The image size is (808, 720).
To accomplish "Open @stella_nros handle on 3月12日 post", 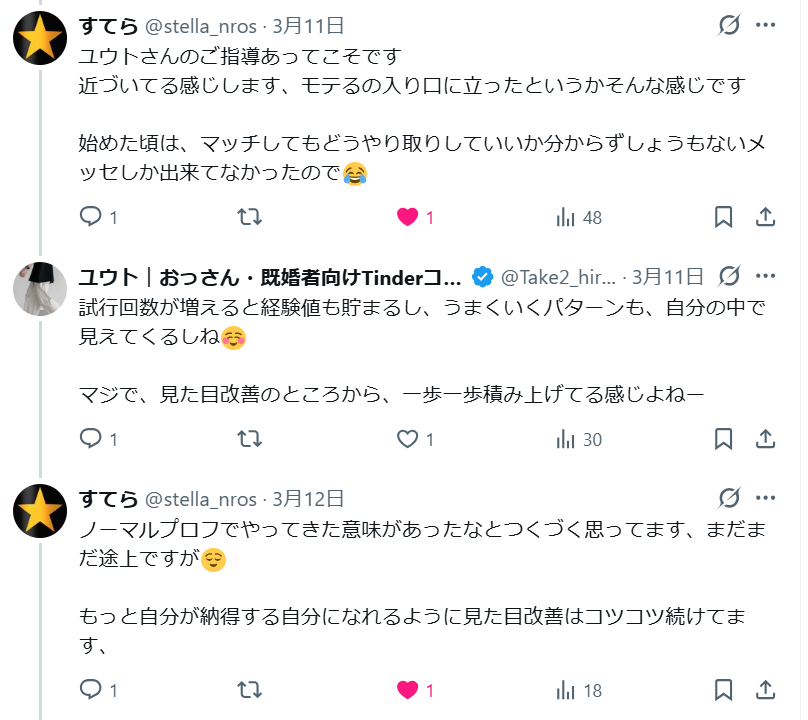I will click(x=201, y=498).
